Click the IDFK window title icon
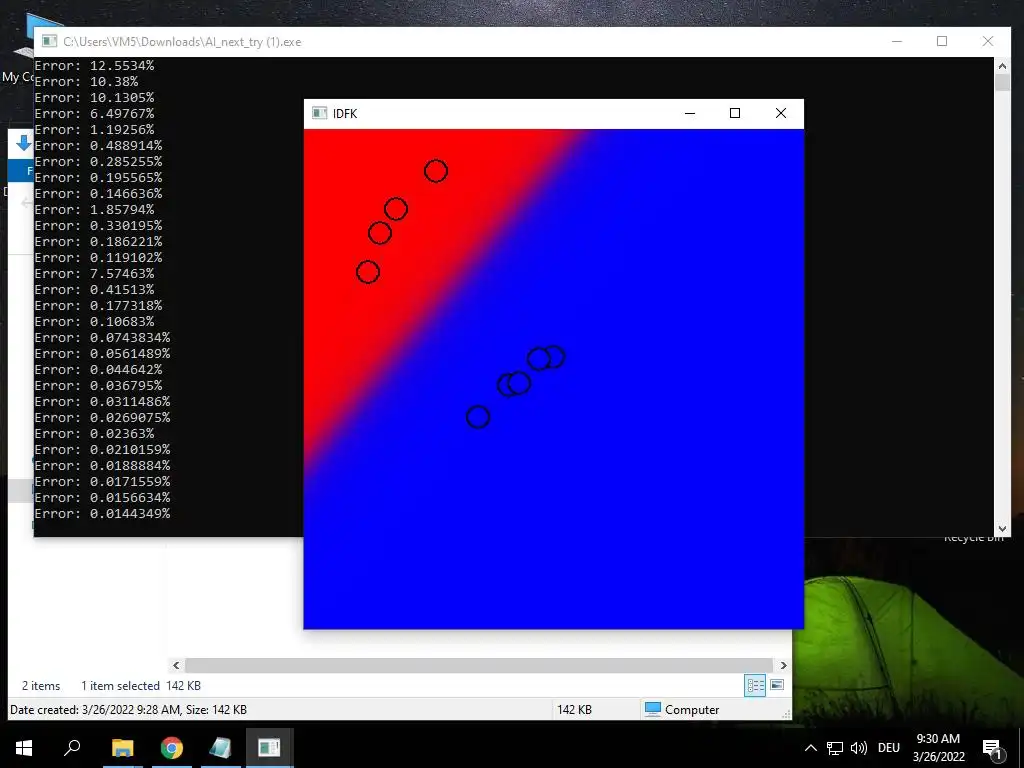Screen dimensions: 1024x768 [x=319, y=114]
